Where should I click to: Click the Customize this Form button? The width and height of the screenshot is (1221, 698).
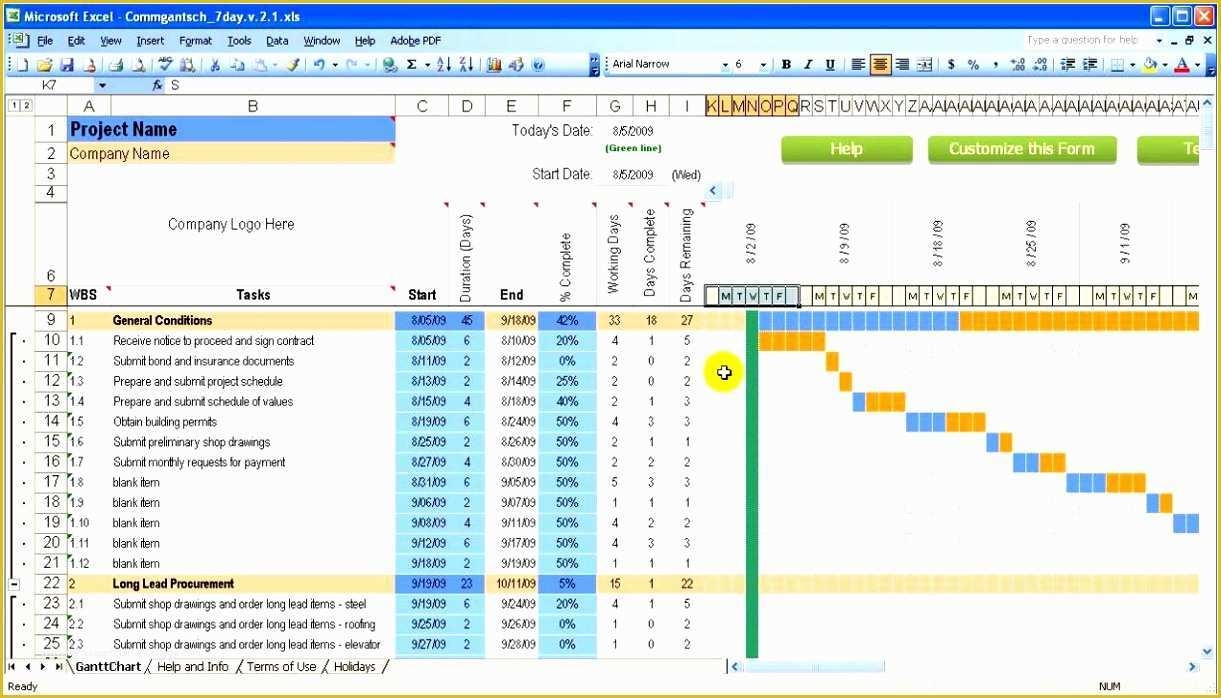[x=1022, y=149]
